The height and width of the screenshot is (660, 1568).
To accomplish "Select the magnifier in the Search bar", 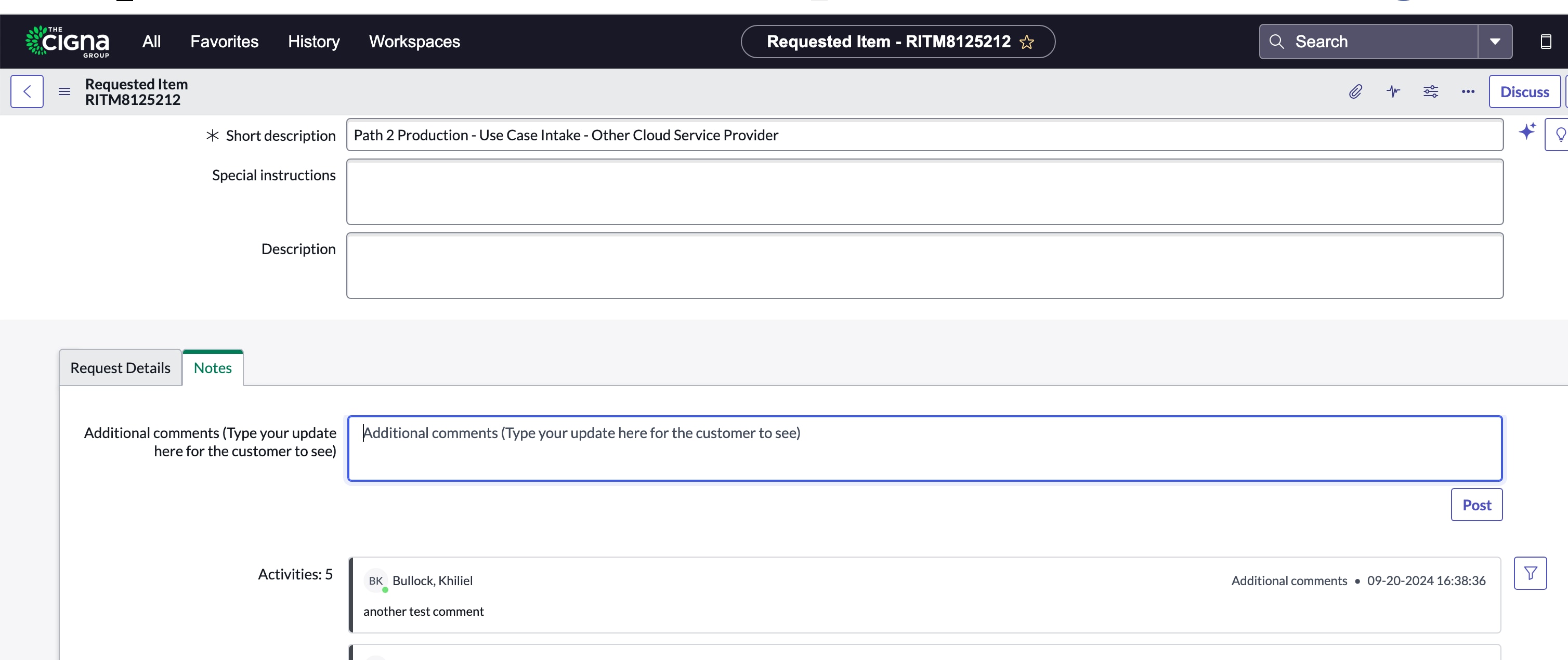I will coord(1277,42).
